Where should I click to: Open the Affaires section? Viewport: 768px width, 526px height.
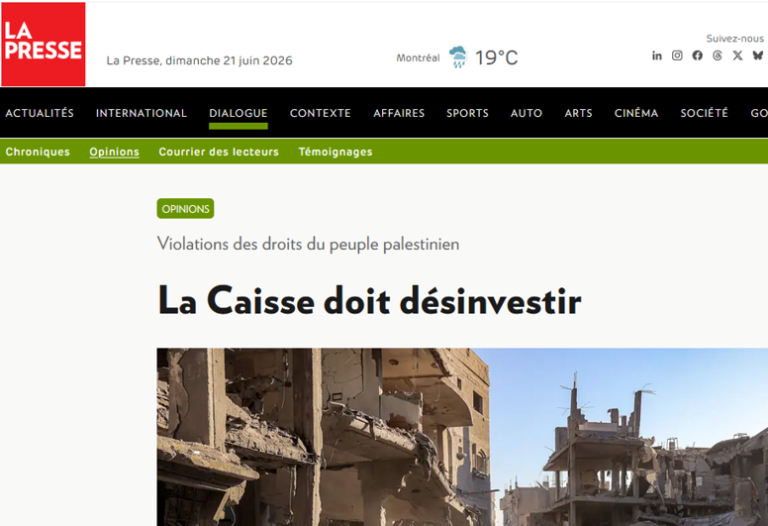[x=399, y=113]
